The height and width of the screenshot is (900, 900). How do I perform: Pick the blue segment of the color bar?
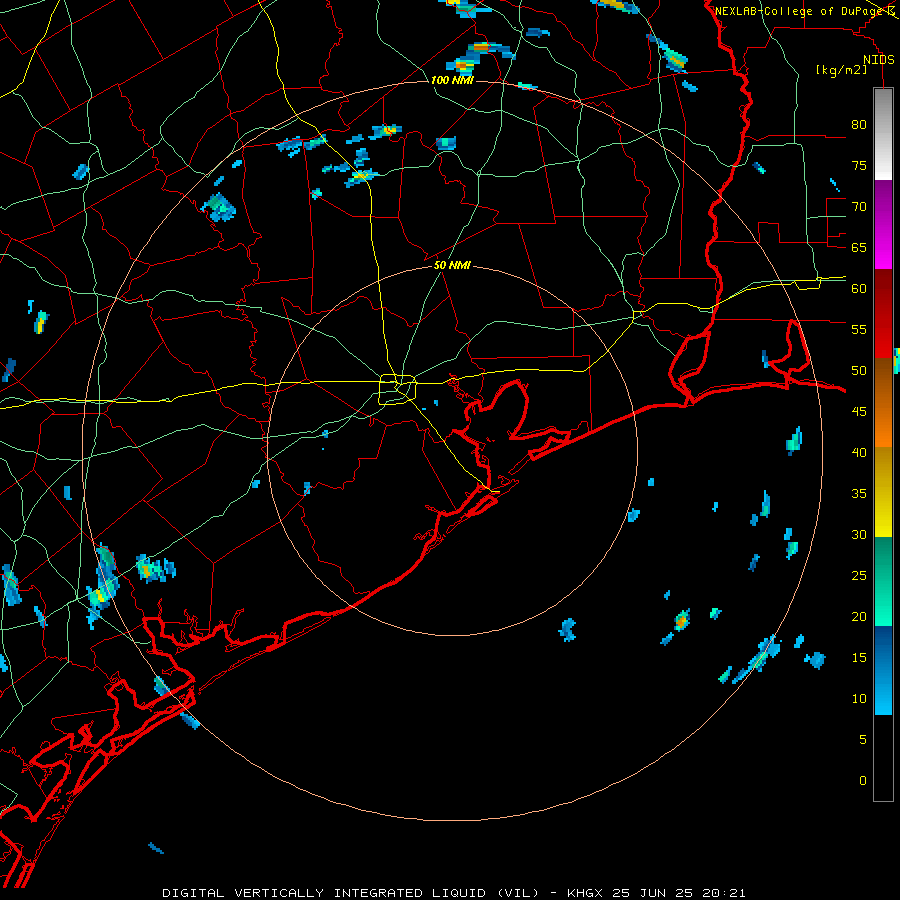[883, 670]
